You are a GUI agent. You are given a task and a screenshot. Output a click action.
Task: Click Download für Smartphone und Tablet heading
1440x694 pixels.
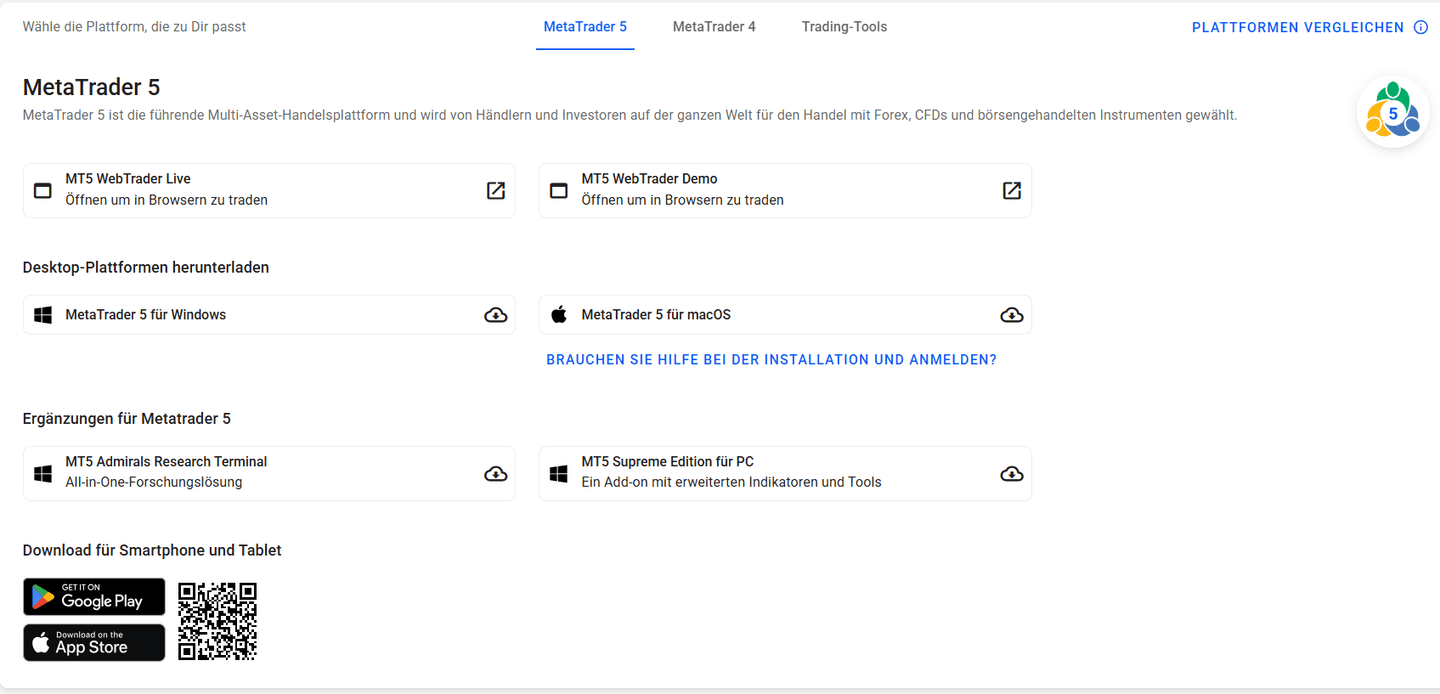tap(152, 550)
